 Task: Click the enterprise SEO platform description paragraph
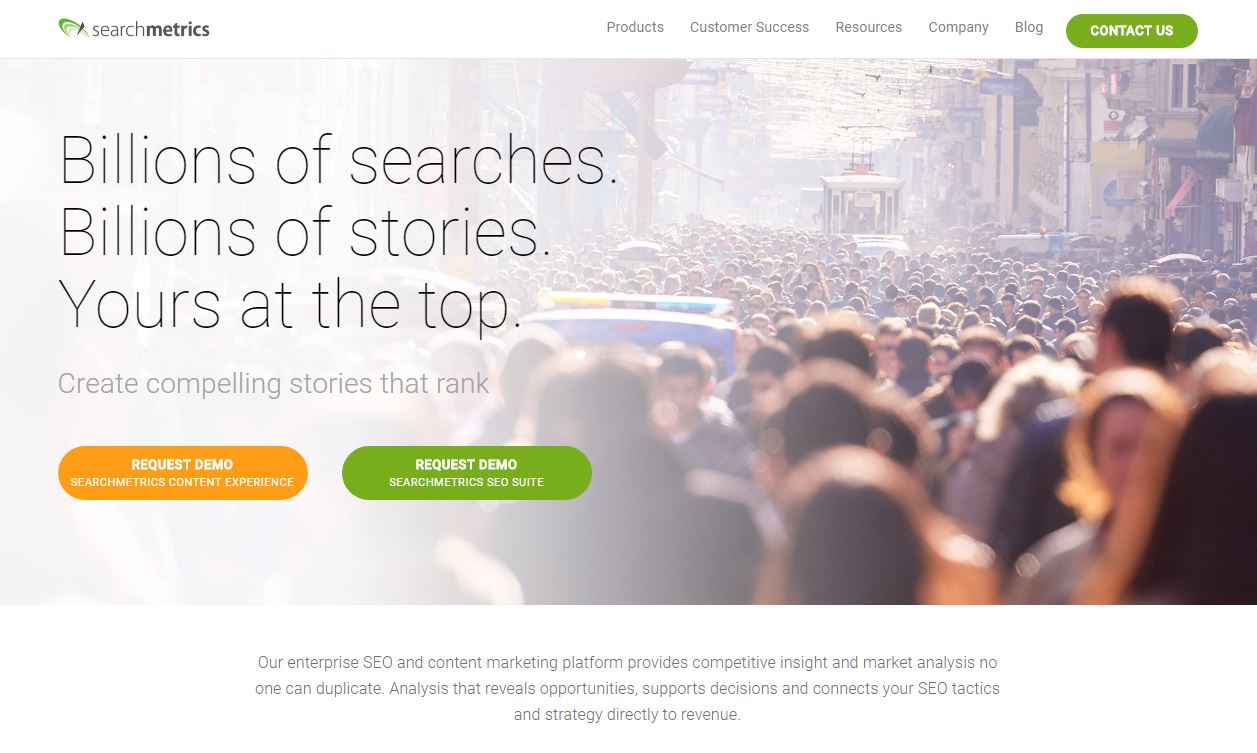pyautogui.click(x=627, y=688)
